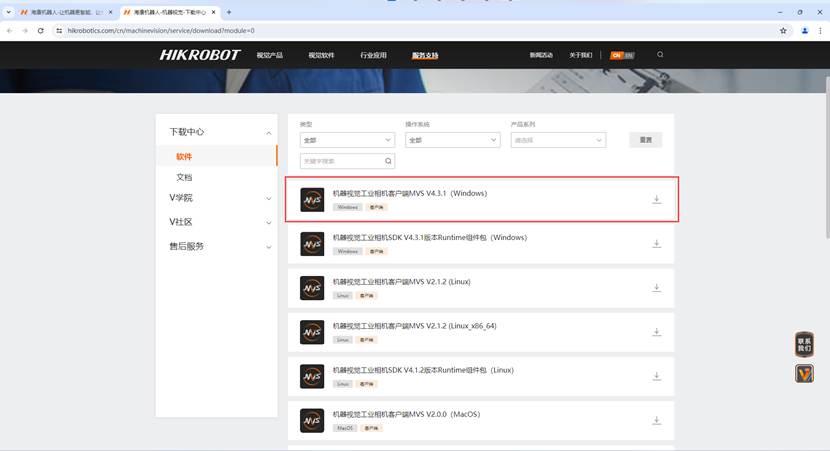Open 视觉软件 navigation menu

[321, 55]
